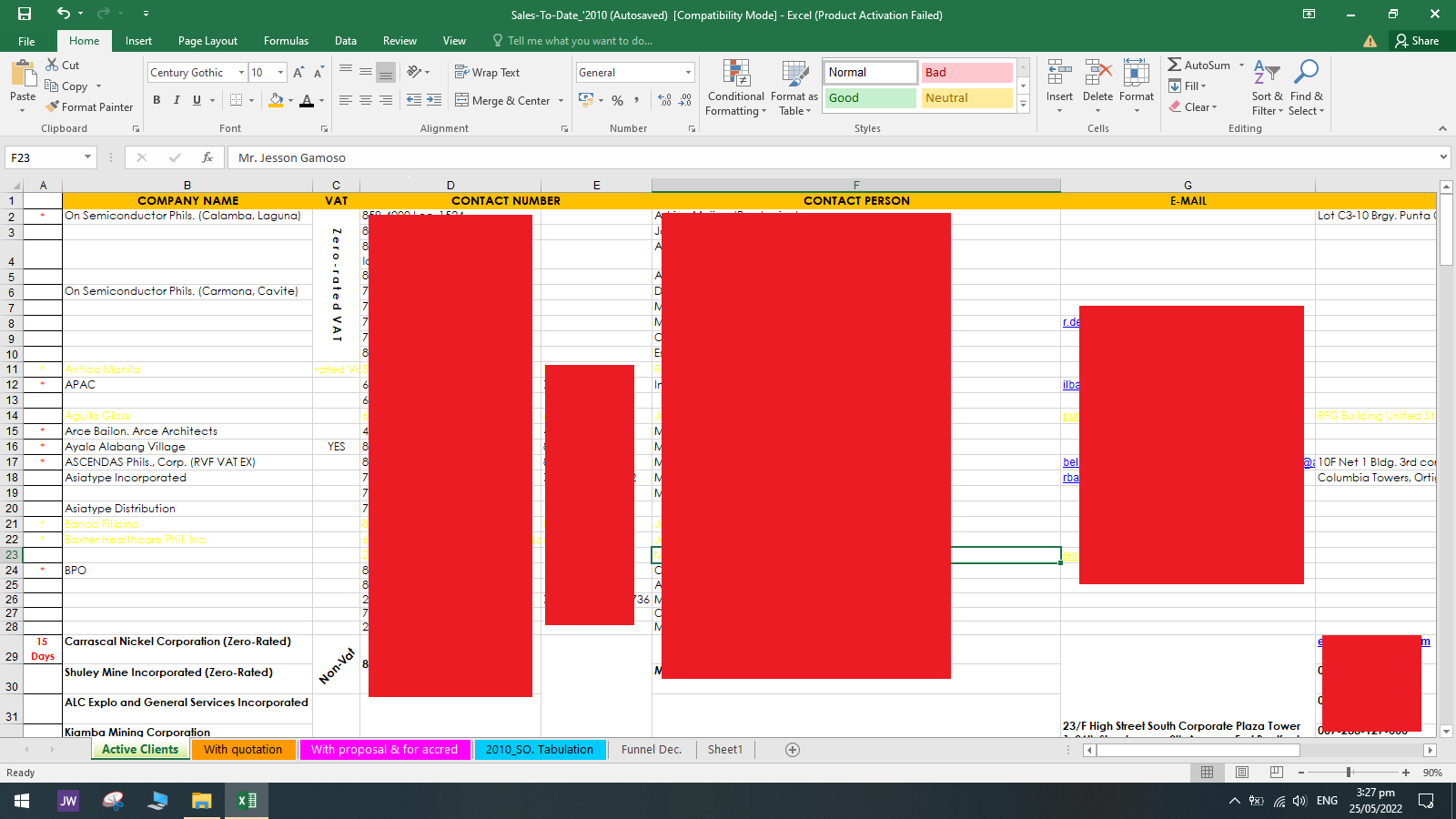Decrease the cell indent
The width and height of the screenshot is (1456, 819).
[414, 100]
